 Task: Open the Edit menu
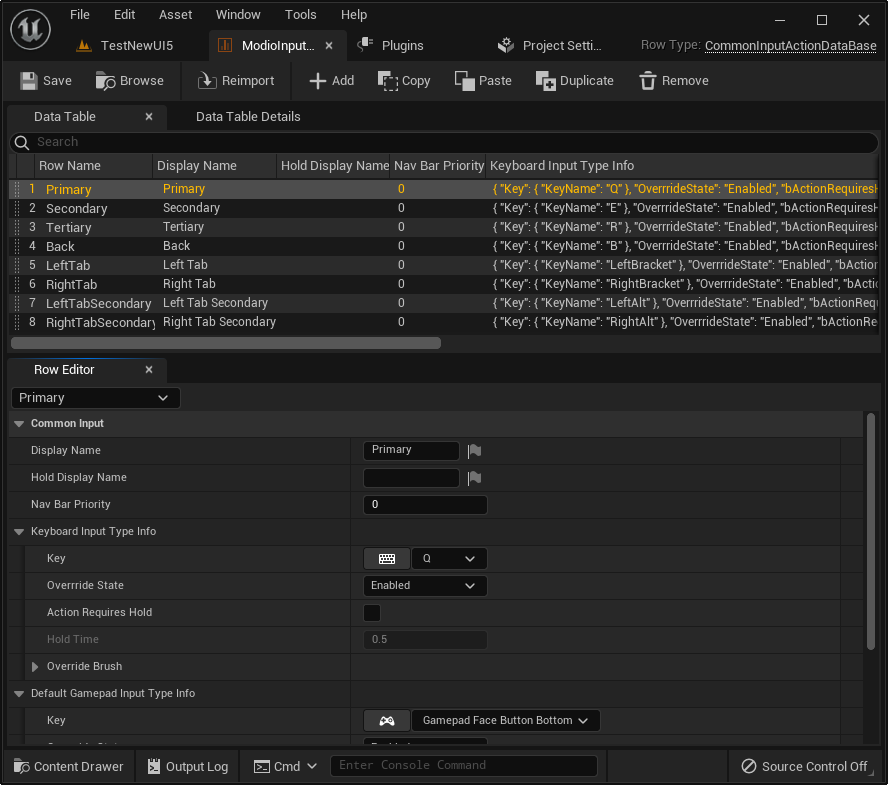[x=124, y=15]
